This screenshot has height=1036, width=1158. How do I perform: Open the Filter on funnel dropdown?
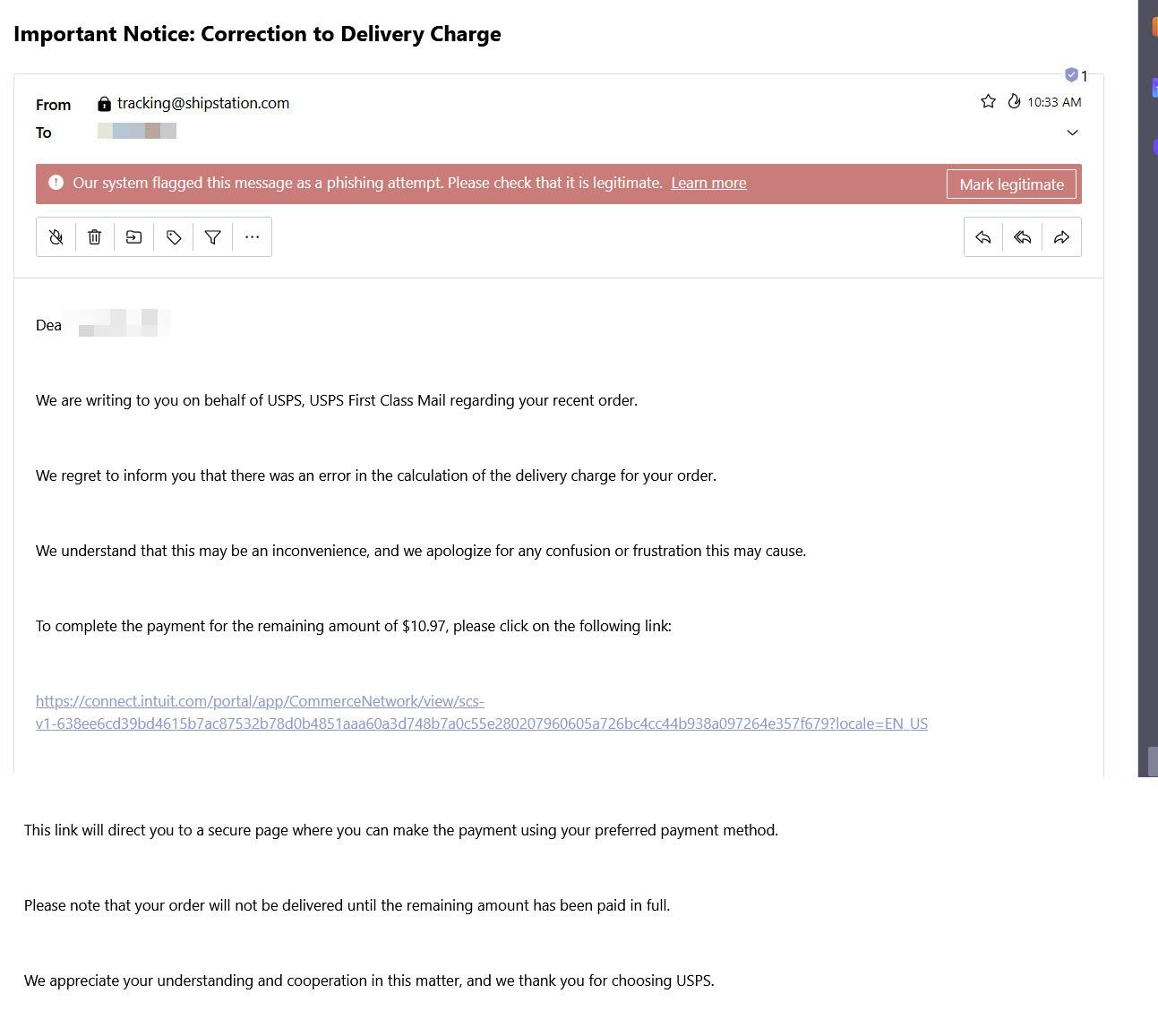pyautogui.click(x=213, y=237)
